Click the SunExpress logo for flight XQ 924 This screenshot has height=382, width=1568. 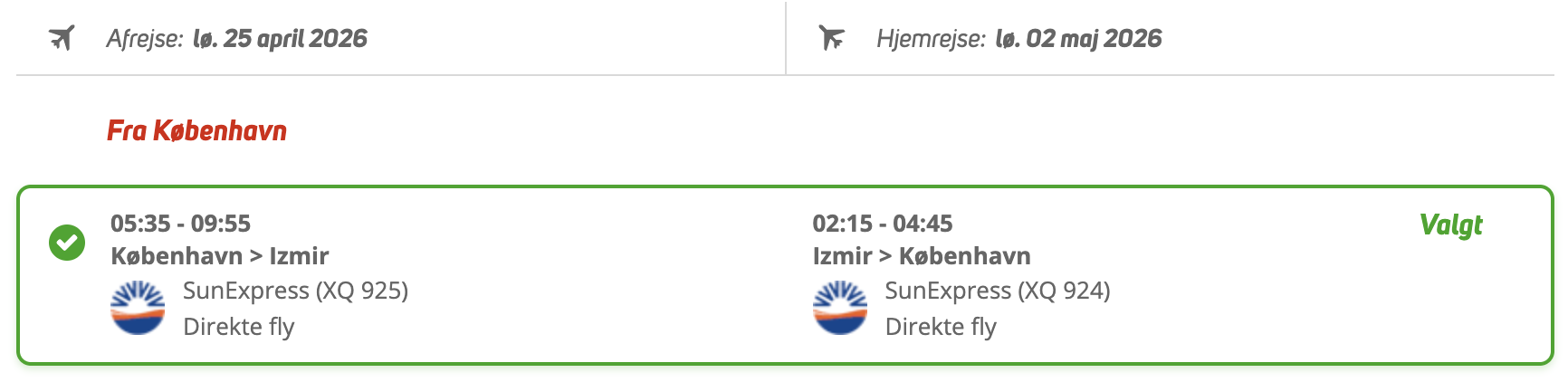tap(840, 308)
